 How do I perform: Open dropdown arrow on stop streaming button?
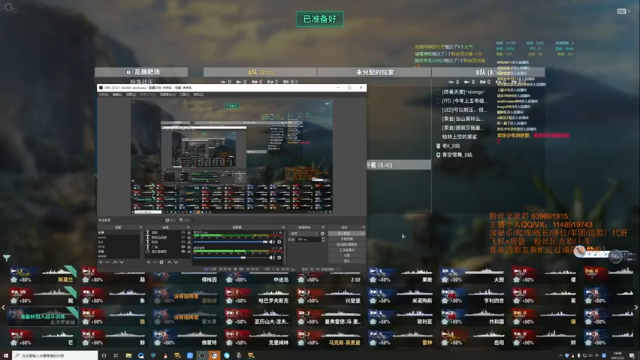362,233
